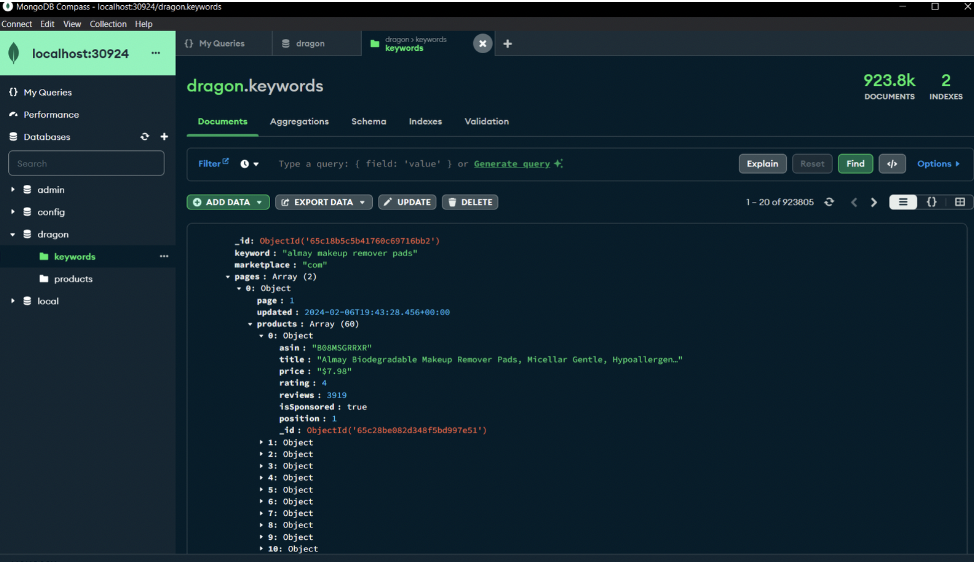Open the Edit menu
The height and width of the screenshot is (562, 974).
click(x=47, y=24)
